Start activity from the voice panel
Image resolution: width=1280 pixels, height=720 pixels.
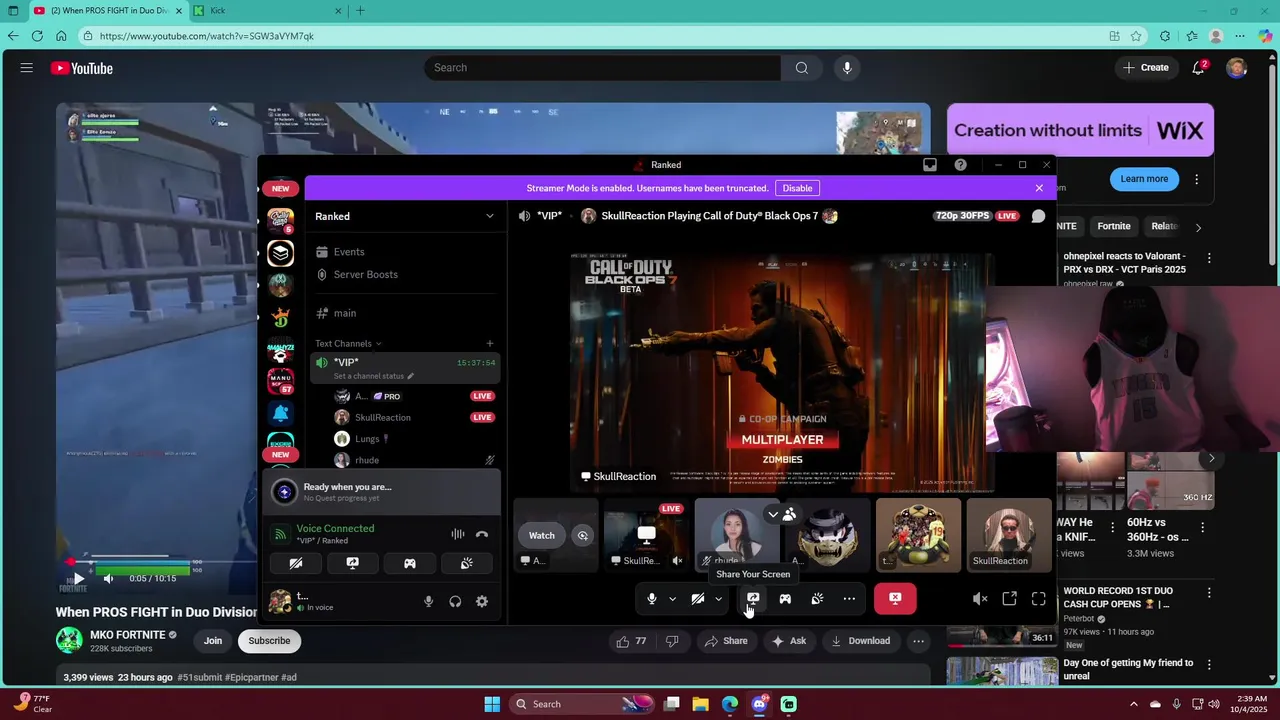coord(409,564)
